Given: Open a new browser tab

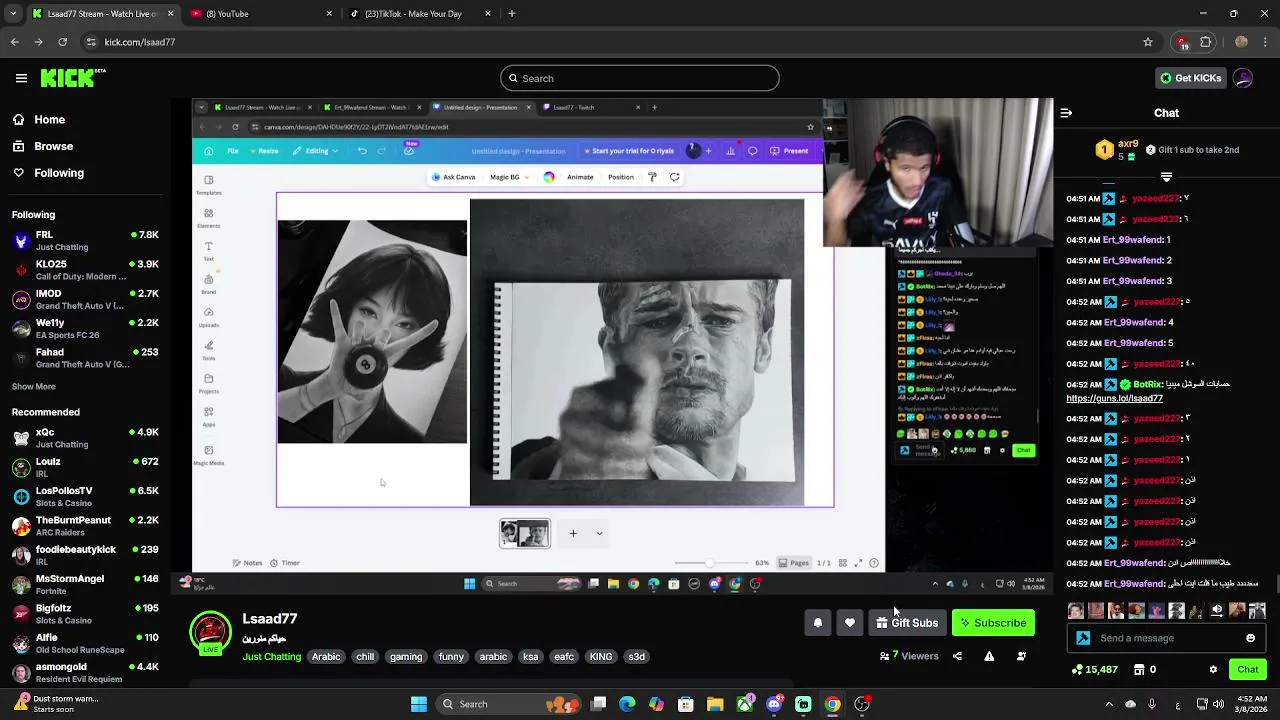Looking at the screenshot, I should [511, 14].
